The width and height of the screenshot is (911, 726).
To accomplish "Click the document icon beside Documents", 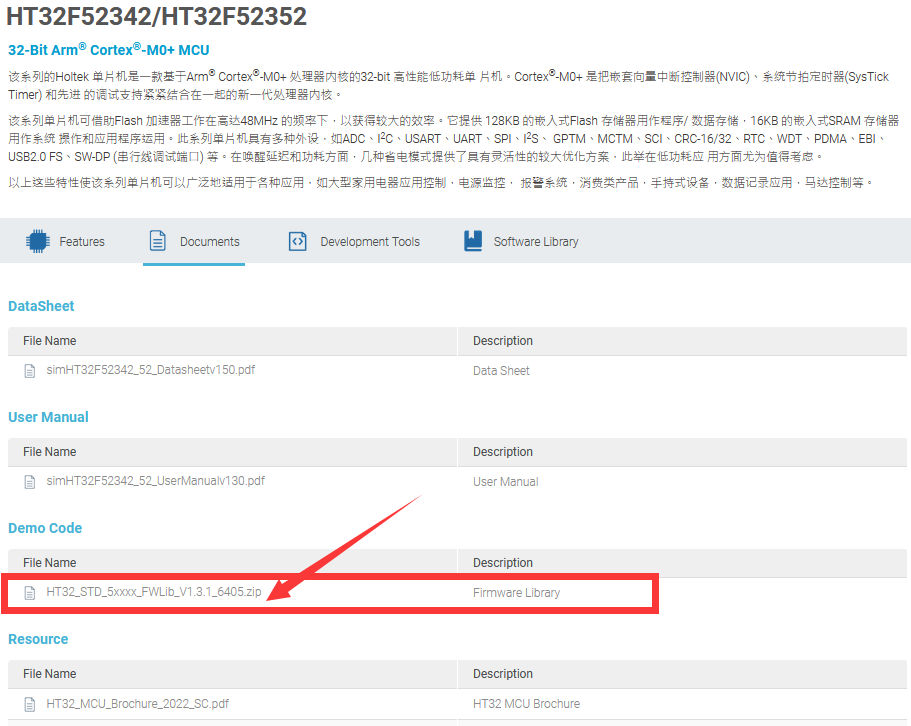I will [x=157, y=241].
